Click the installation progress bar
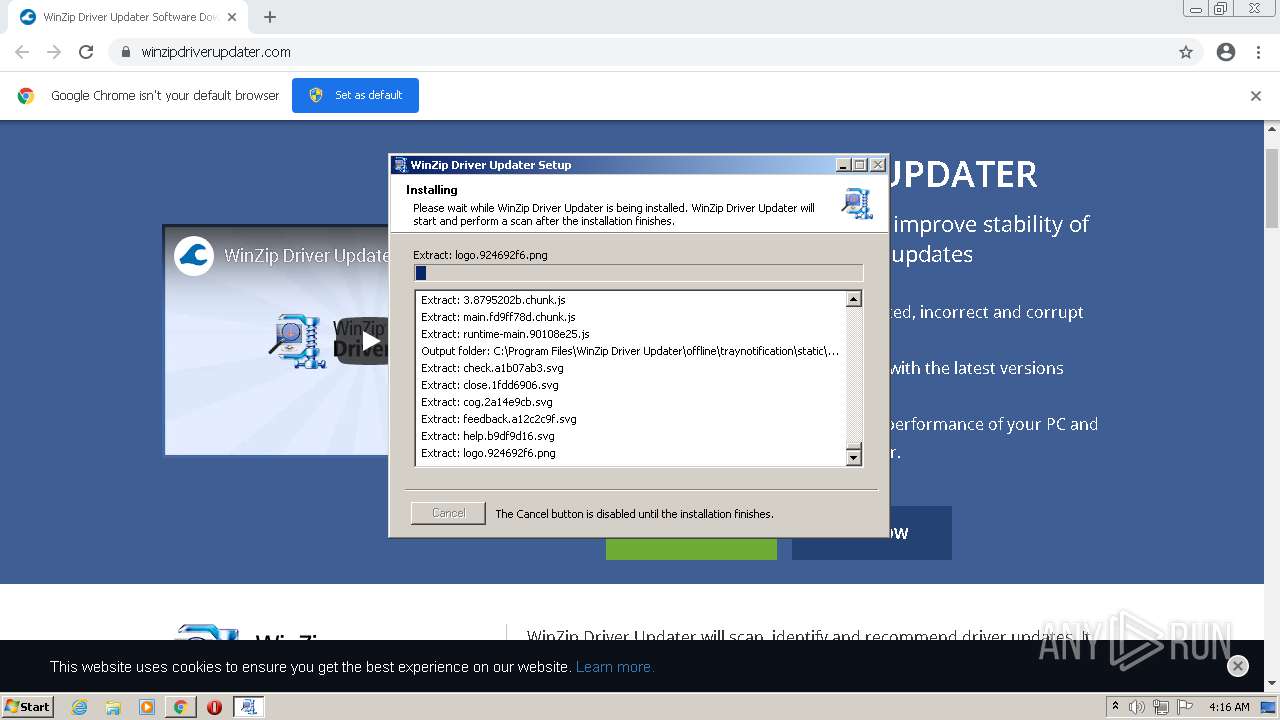 coord(638,273)
